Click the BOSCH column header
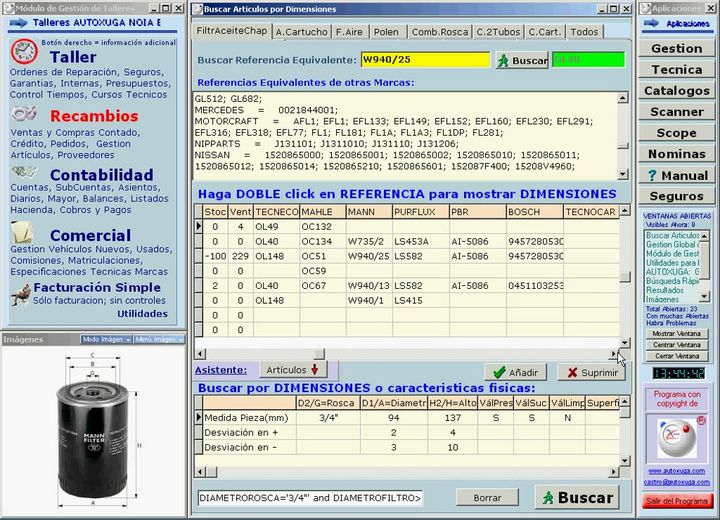This screenshot has width=720, height=520. coord(534,212)
